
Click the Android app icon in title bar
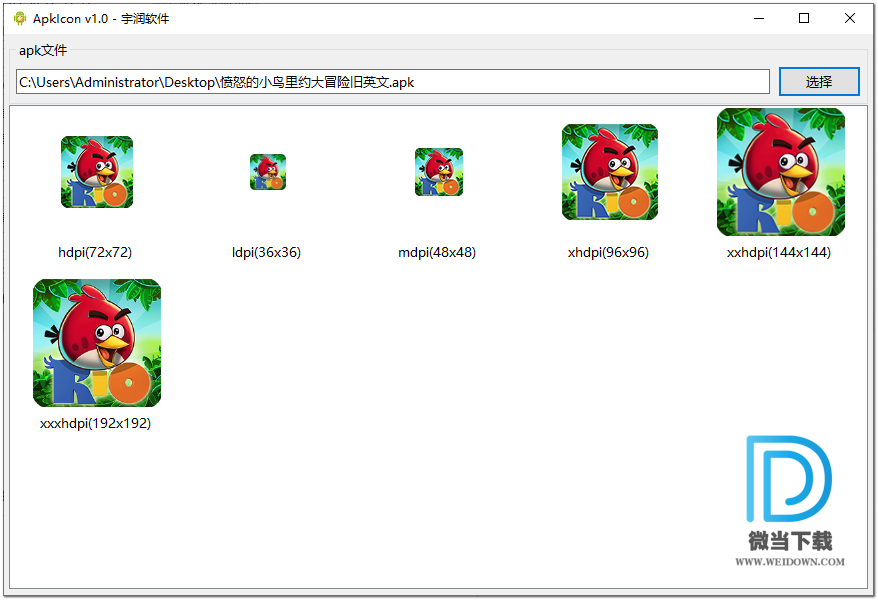tap(19, 18)
